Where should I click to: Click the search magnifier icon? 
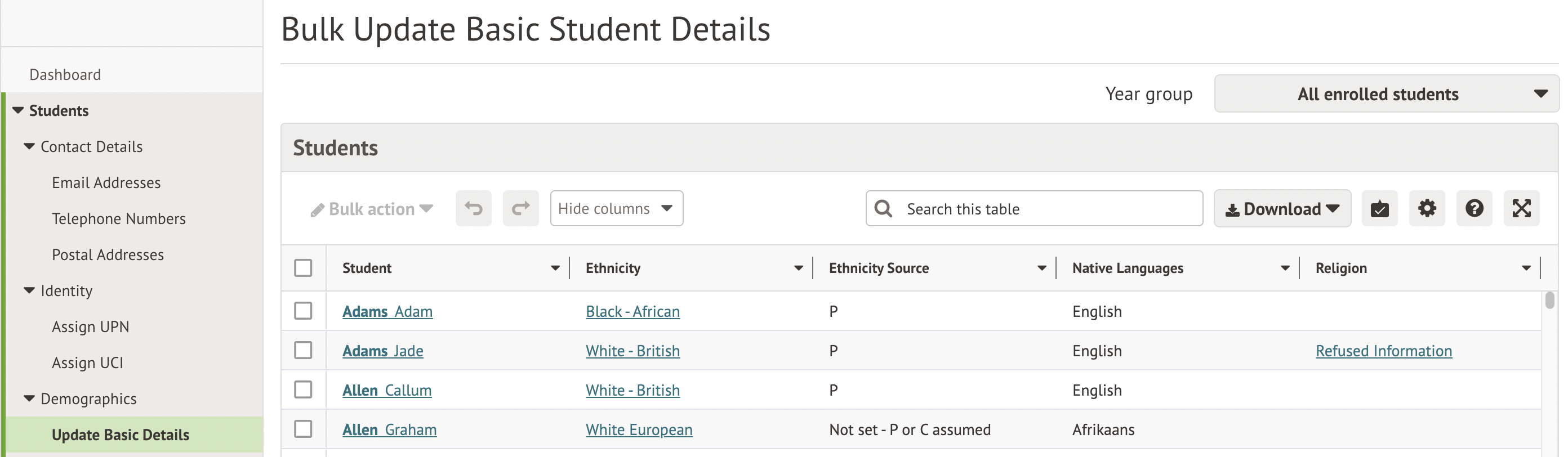coord(884,209)
